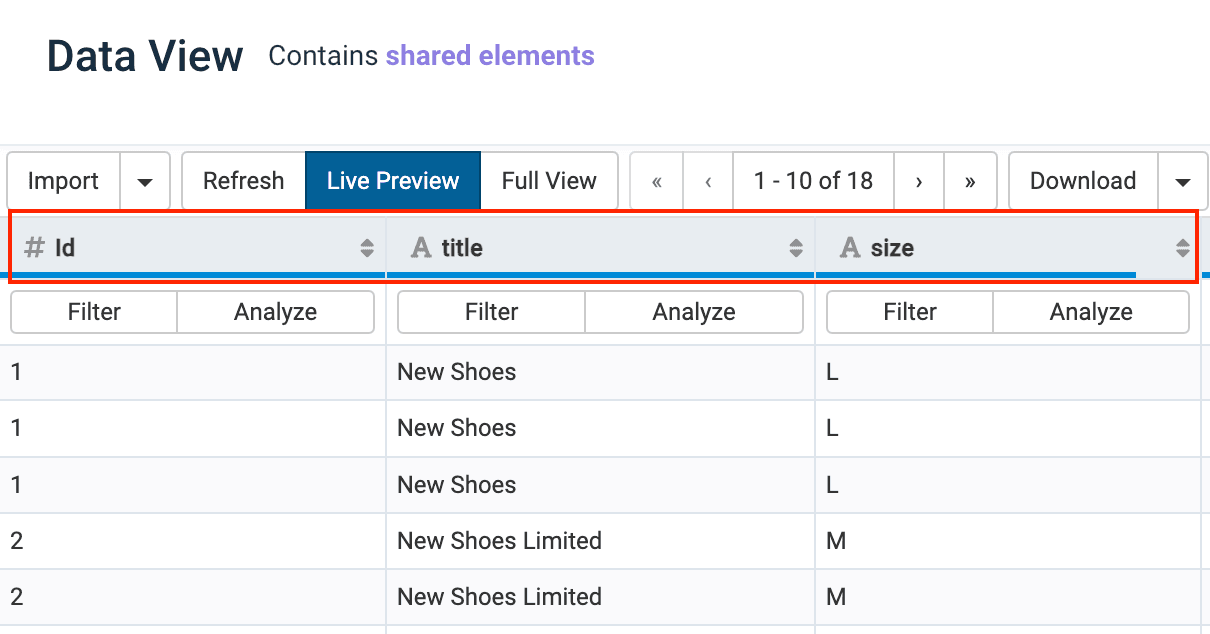Click the sort arrows on Id column
Image resolution: width=1210 pixels, height=634 pixels.
367,248
